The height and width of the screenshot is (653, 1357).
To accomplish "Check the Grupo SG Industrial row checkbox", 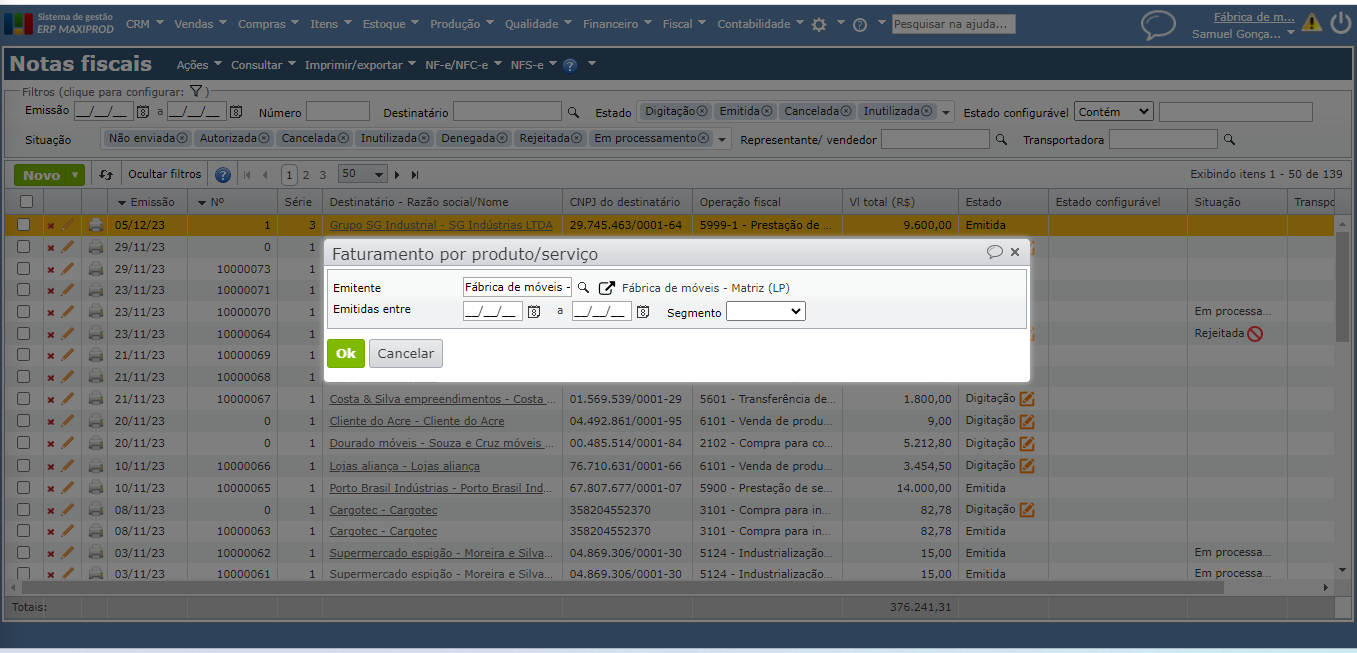I will click(x=24, y=225).
